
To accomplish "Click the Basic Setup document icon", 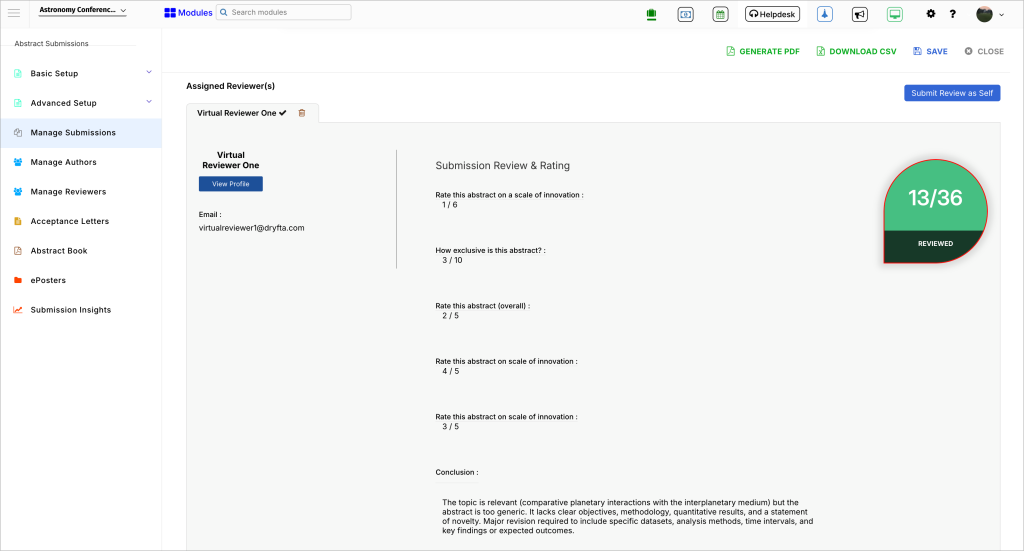I will [18, 74].
